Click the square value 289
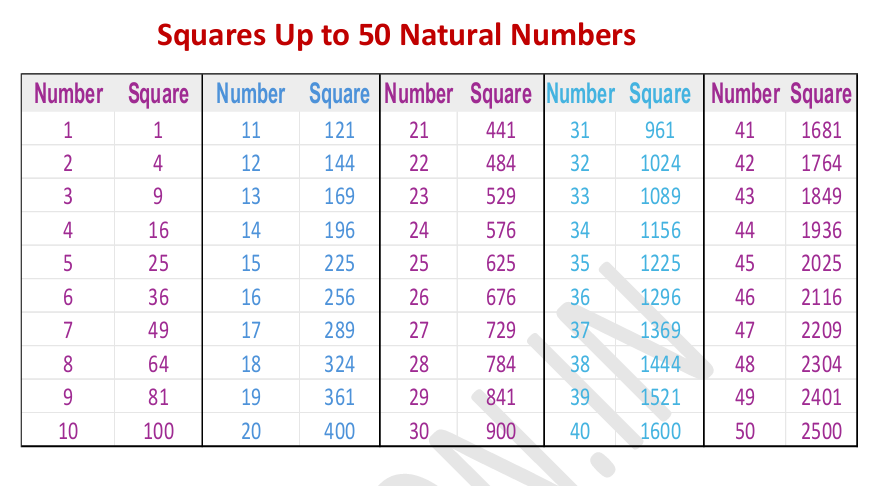Image resolution: width=881 pixels, height=486 pixels. [x=339, y=330]
